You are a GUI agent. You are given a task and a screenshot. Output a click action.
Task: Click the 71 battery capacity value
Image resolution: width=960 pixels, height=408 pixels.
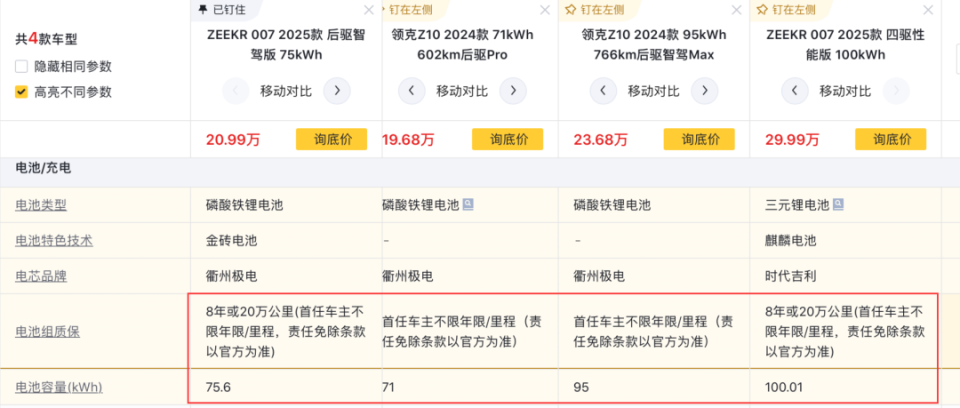[x=388, y=387]
